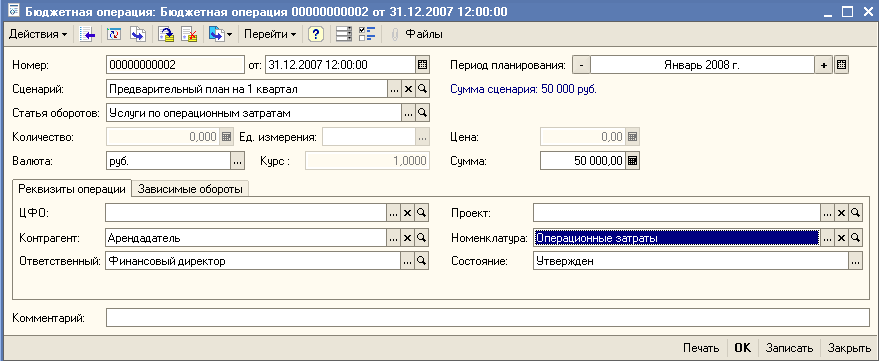Open selection for ЦФО field
This screenshot has width=879, height=361.
click(x=394, y=213)
